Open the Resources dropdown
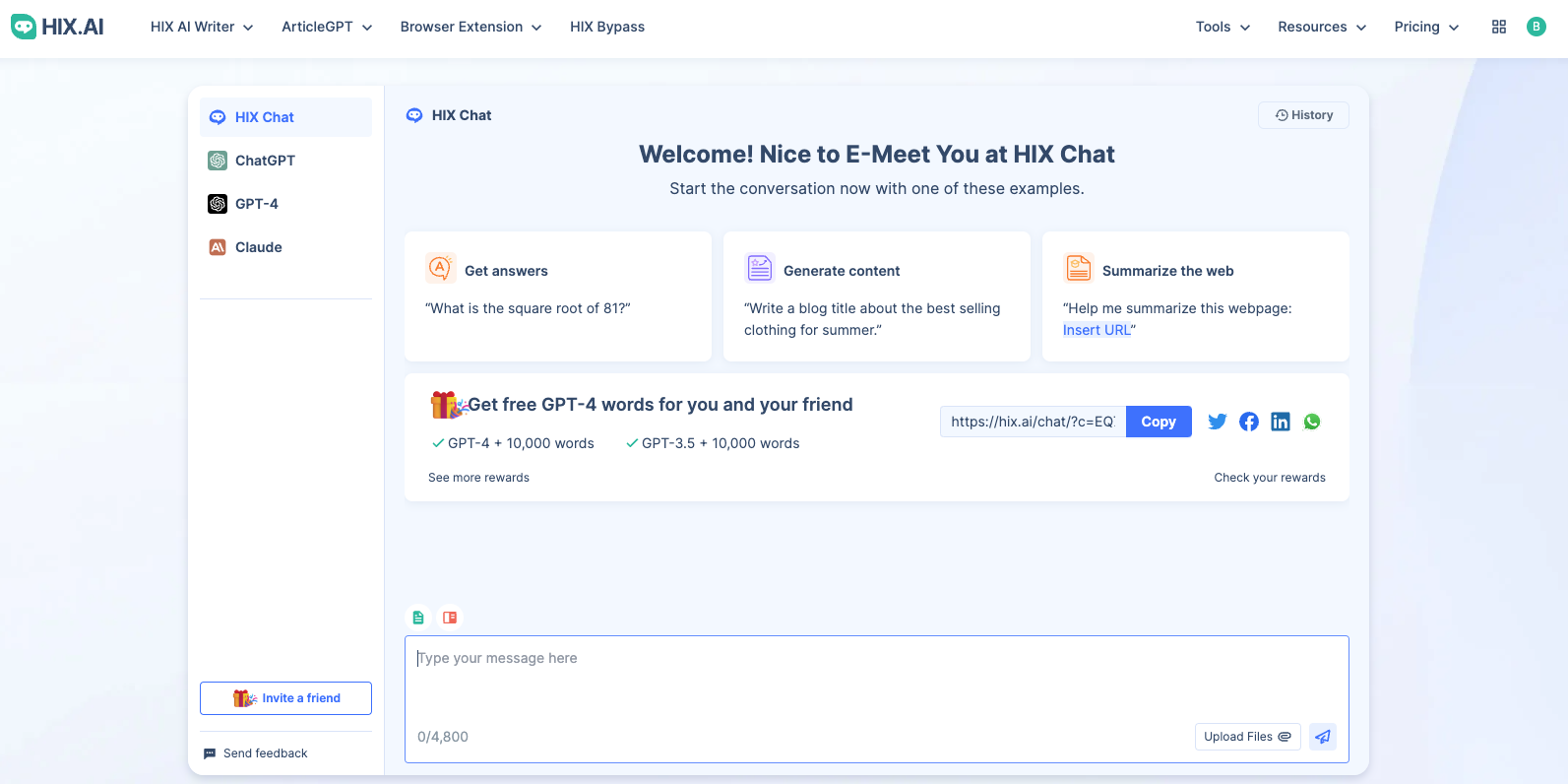This screenshot has width=1568, height=784. (1322, 27)
